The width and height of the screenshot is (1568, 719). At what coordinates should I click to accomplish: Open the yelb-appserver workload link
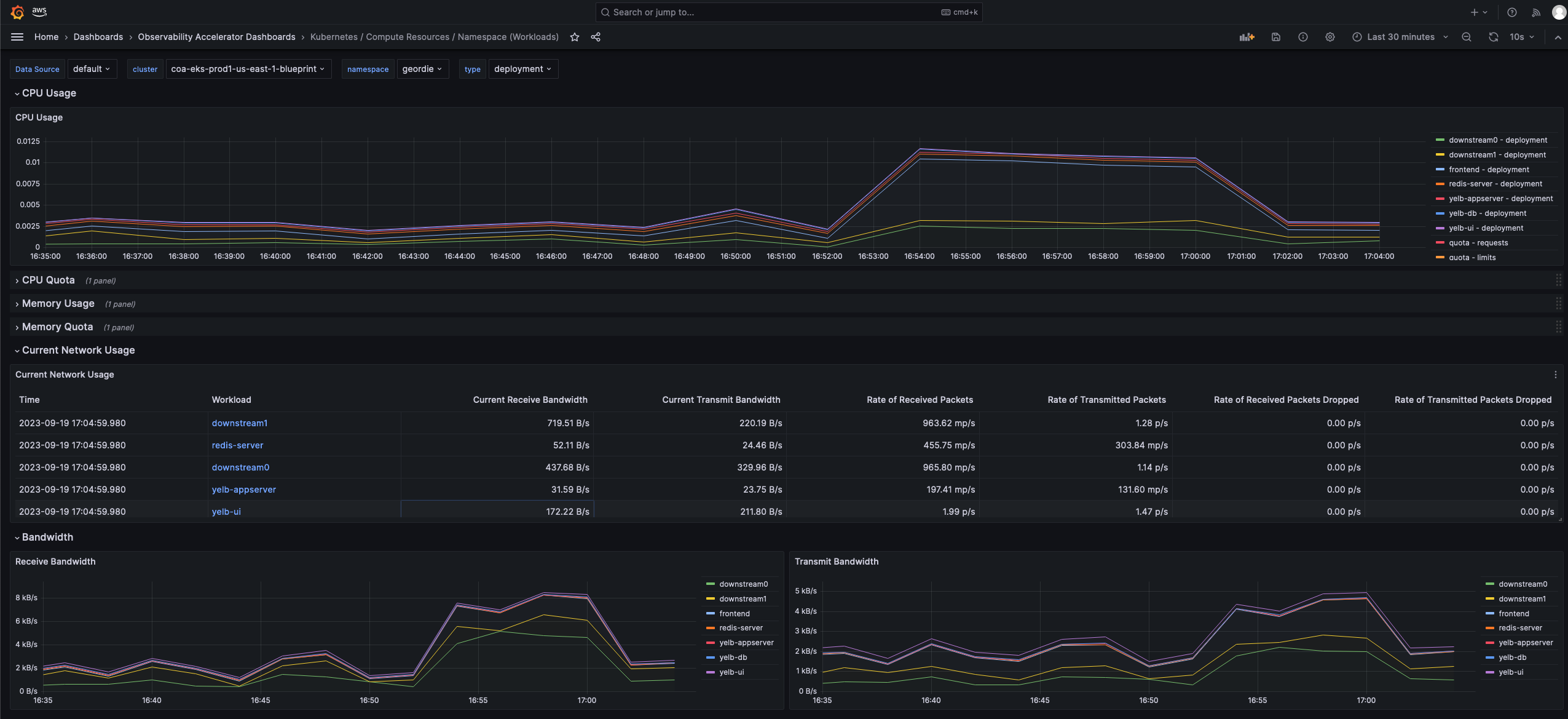[x=243, y=490]
